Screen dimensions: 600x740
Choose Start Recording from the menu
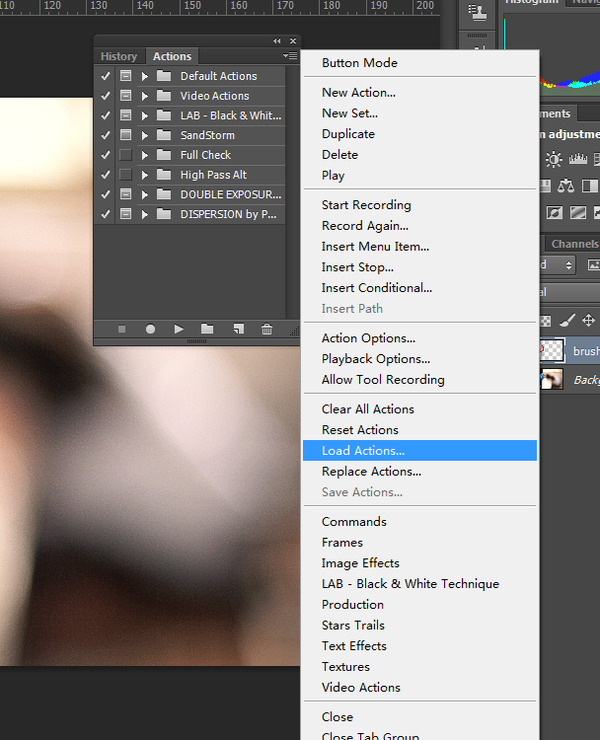coord(420,205)
